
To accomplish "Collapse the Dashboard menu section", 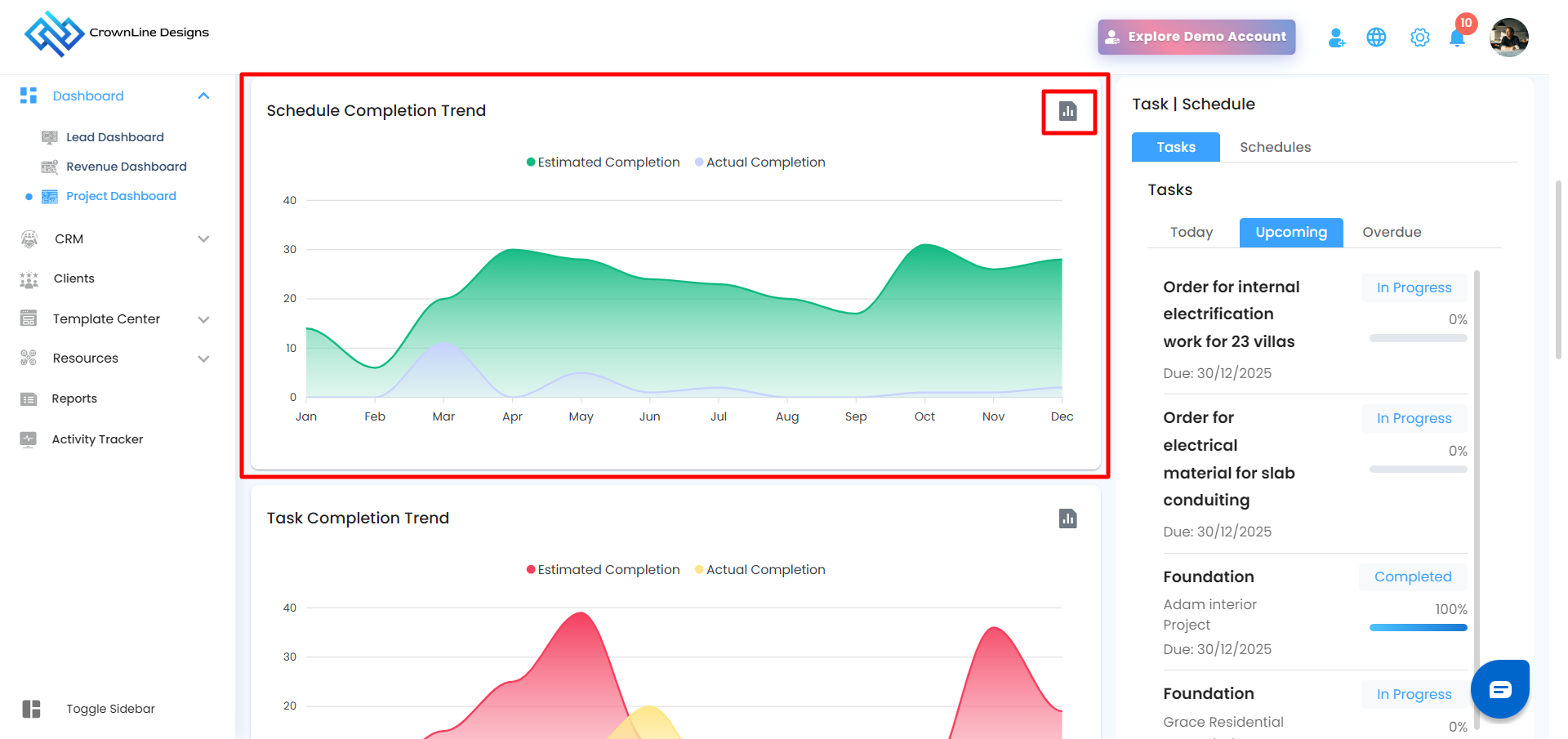I will (203, 96).
